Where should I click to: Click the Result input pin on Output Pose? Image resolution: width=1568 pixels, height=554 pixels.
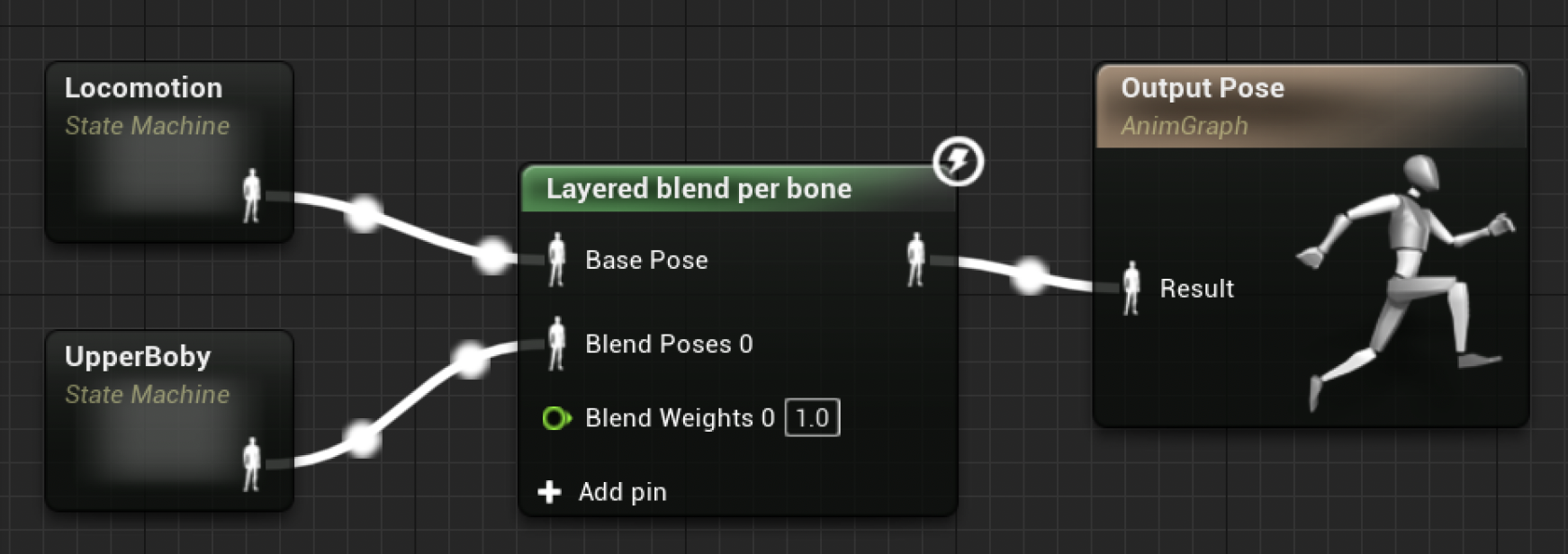[1131, 289]
